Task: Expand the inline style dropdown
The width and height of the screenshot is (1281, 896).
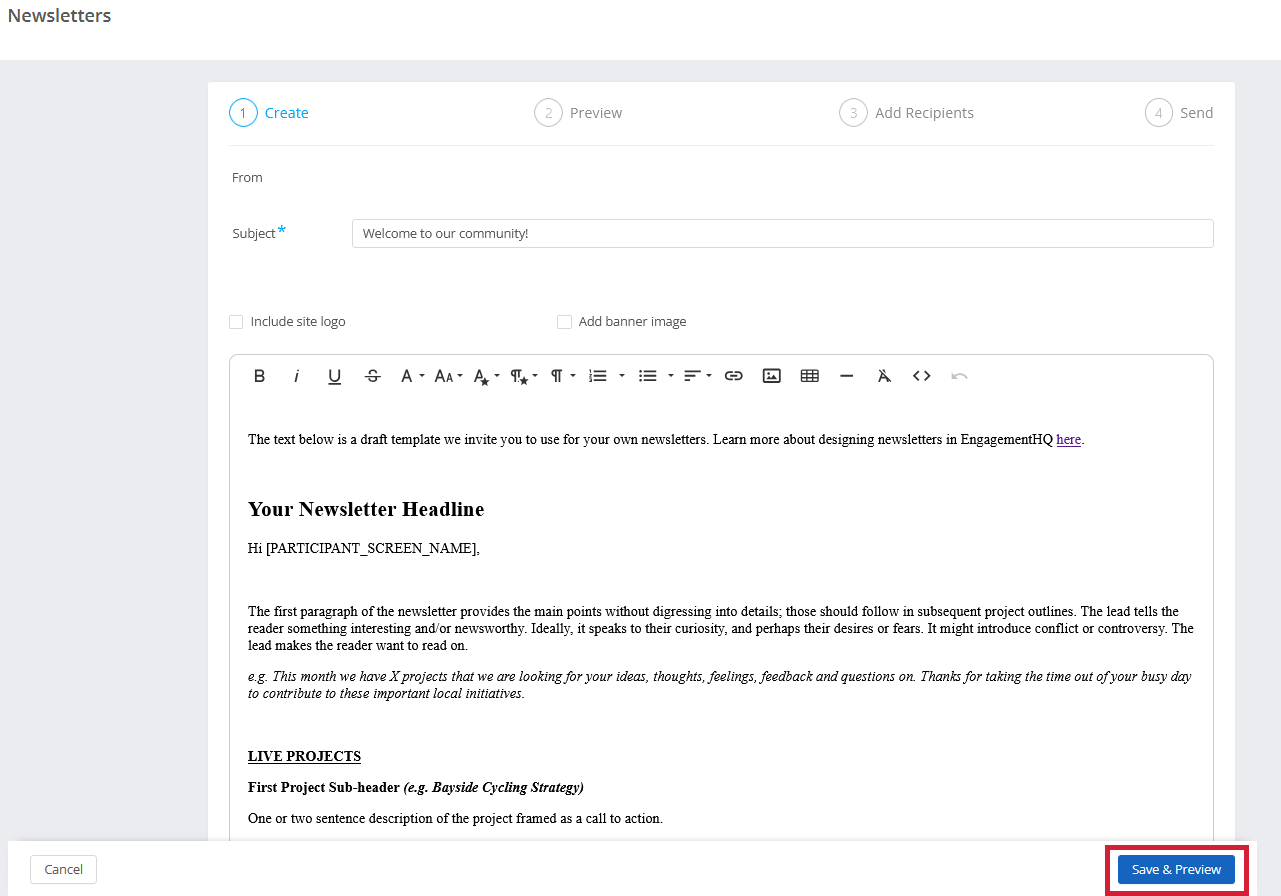Action: 486,376
